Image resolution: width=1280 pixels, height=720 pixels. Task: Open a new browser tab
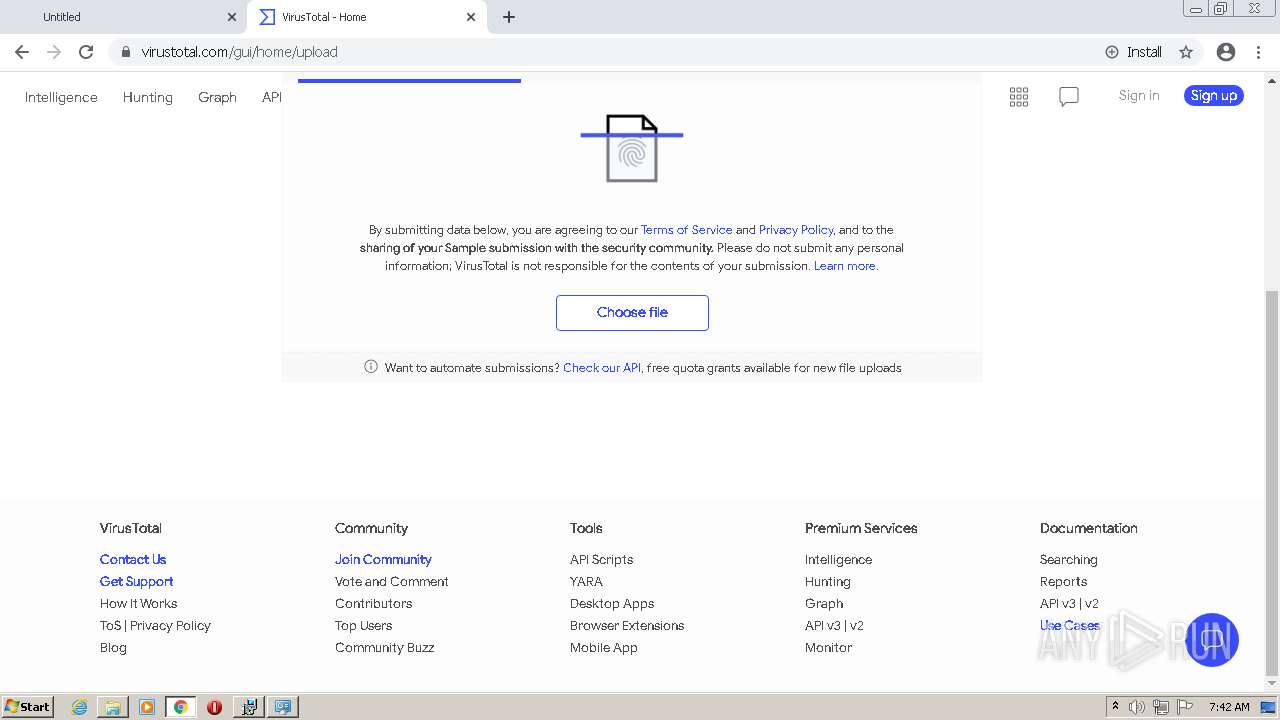coord(509,17)
